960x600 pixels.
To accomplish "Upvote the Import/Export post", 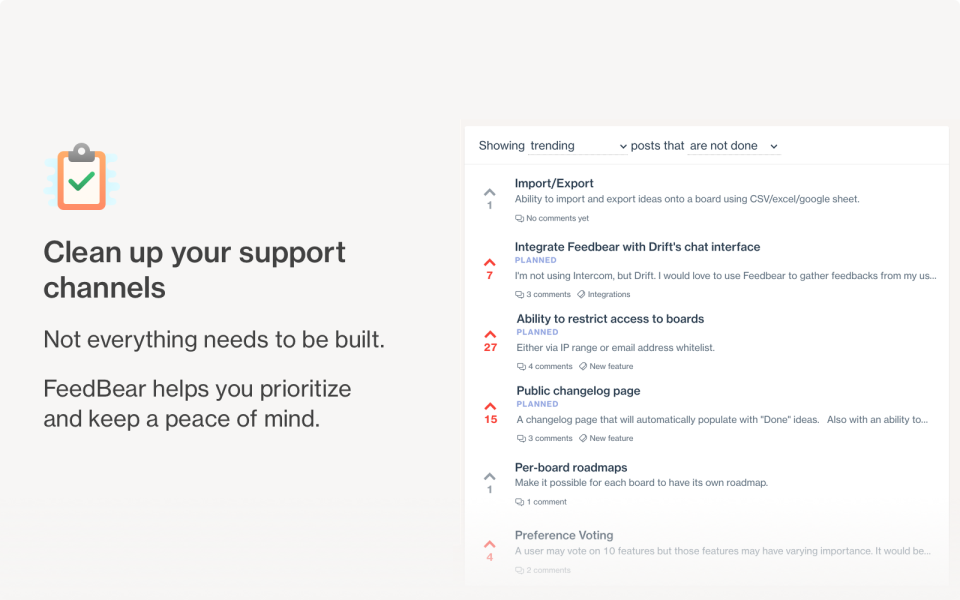I will tap(489, 192).
